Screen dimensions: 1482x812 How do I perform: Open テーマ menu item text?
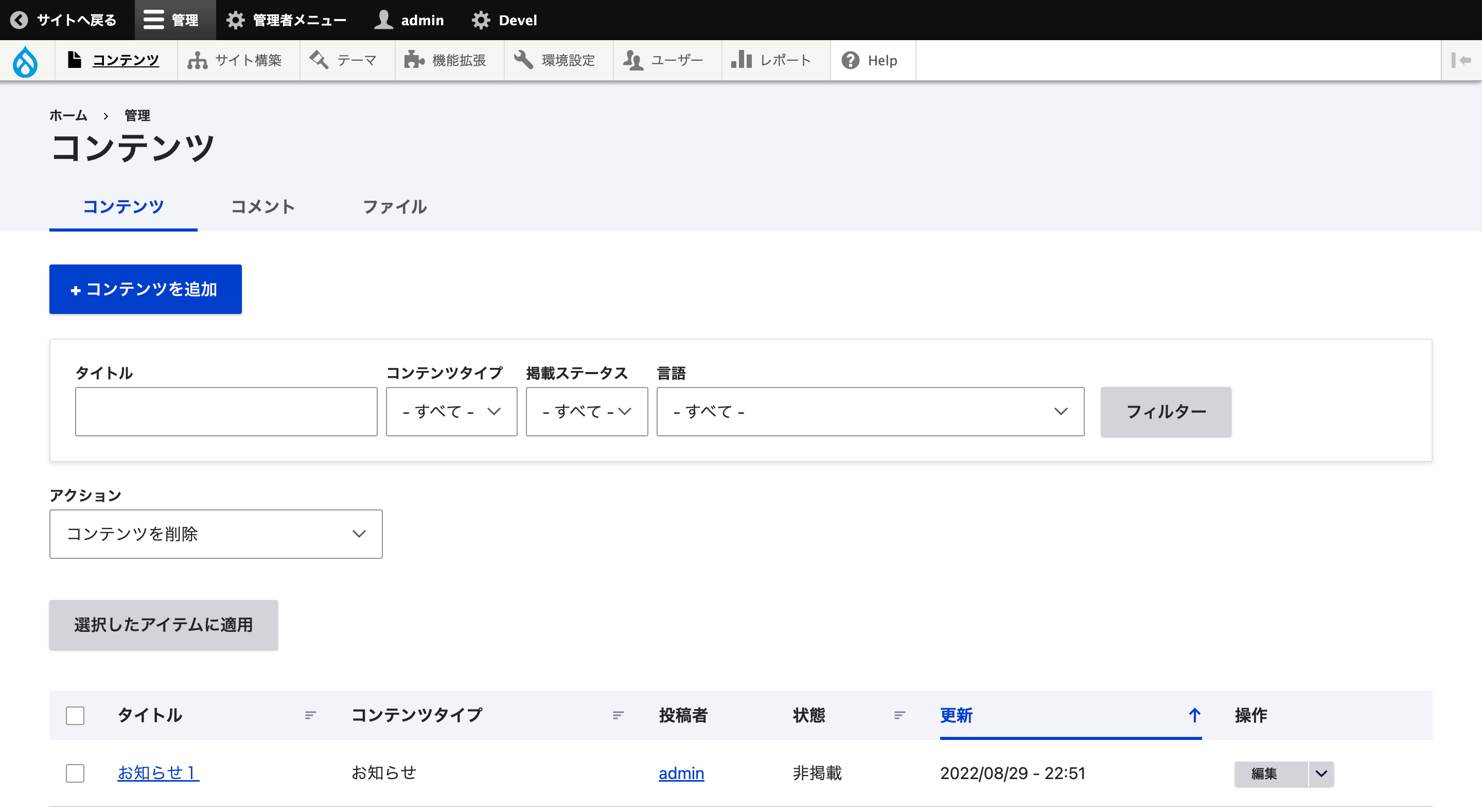[x=357, y=60]
